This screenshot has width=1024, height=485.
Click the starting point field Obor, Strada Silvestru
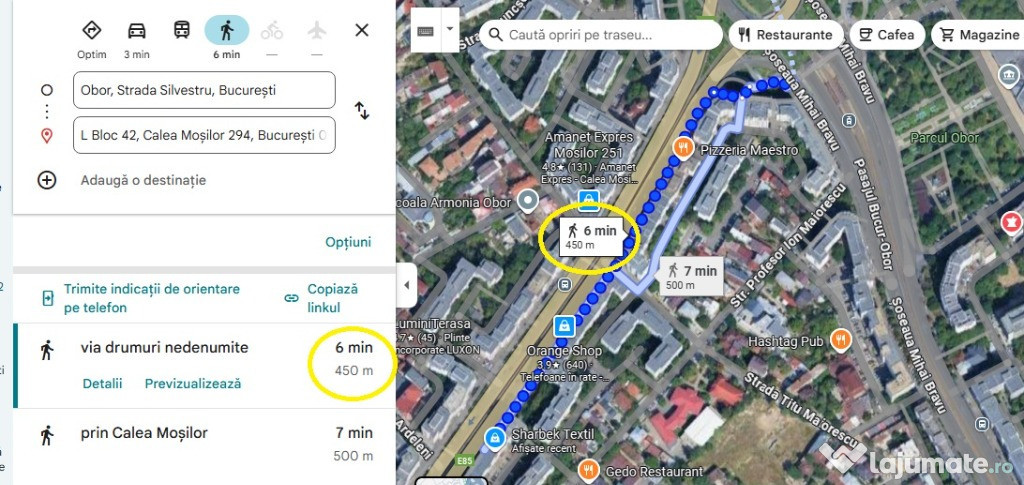click(x=204, y=90)
